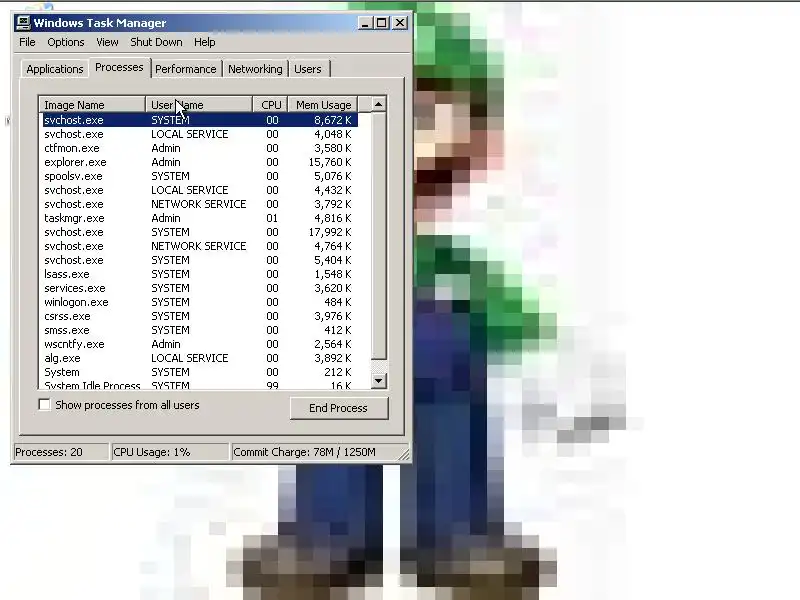Select the services.exe process
The image size is (800, 600).
click(x=200, y=288)
